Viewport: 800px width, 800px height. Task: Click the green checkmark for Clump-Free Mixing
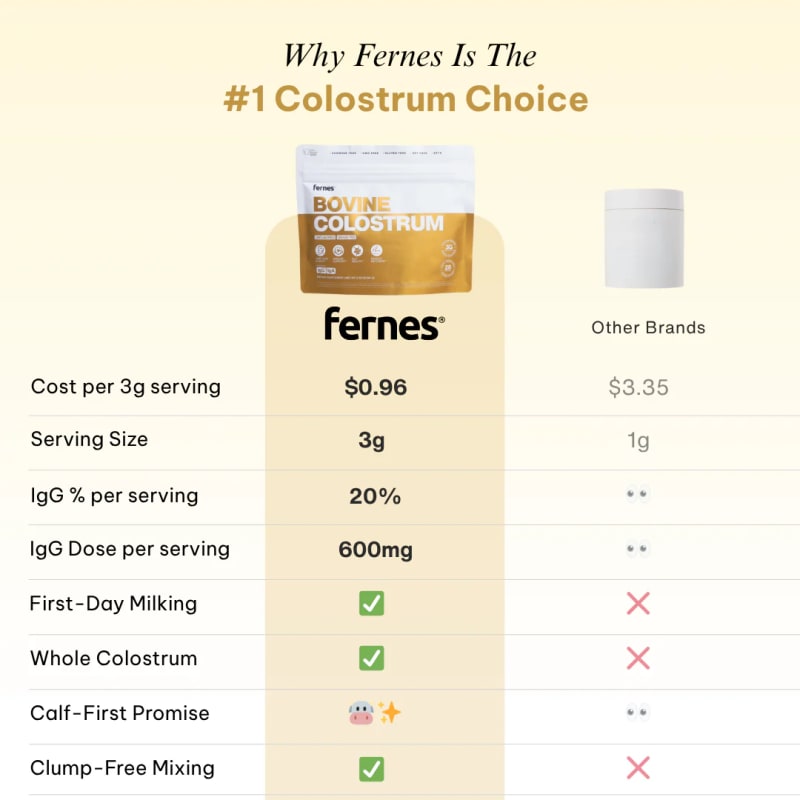(x=372, y=768)
